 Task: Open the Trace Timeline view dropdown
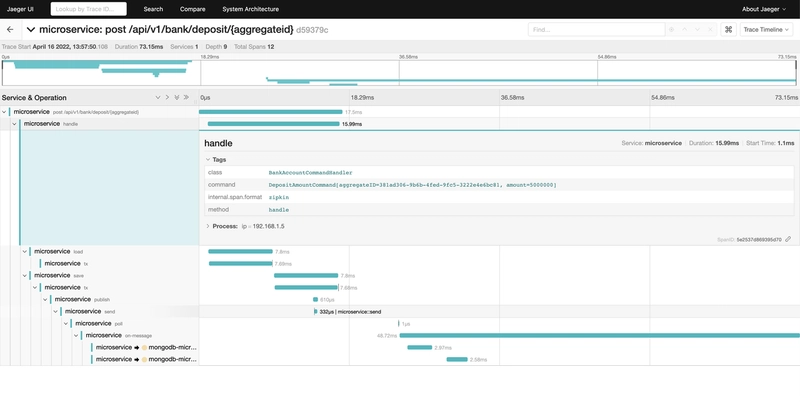(x=767, y=30)
